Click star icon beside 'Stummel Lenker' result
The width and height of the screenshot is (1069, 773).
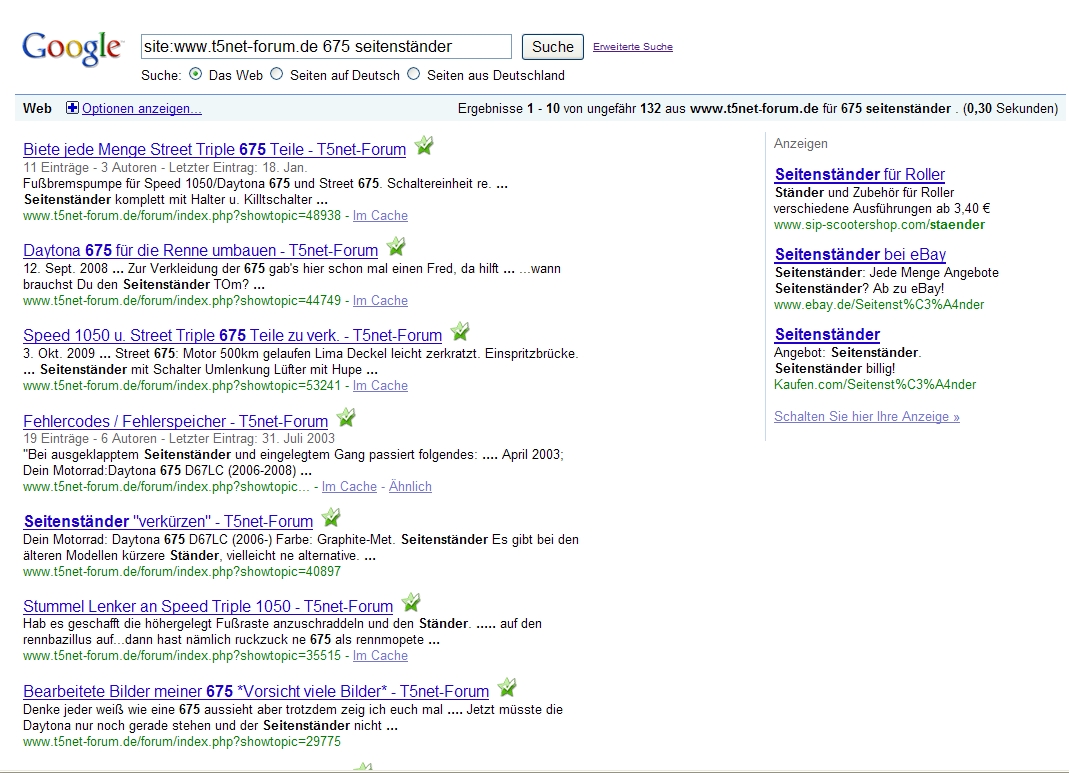pos(411,603)
